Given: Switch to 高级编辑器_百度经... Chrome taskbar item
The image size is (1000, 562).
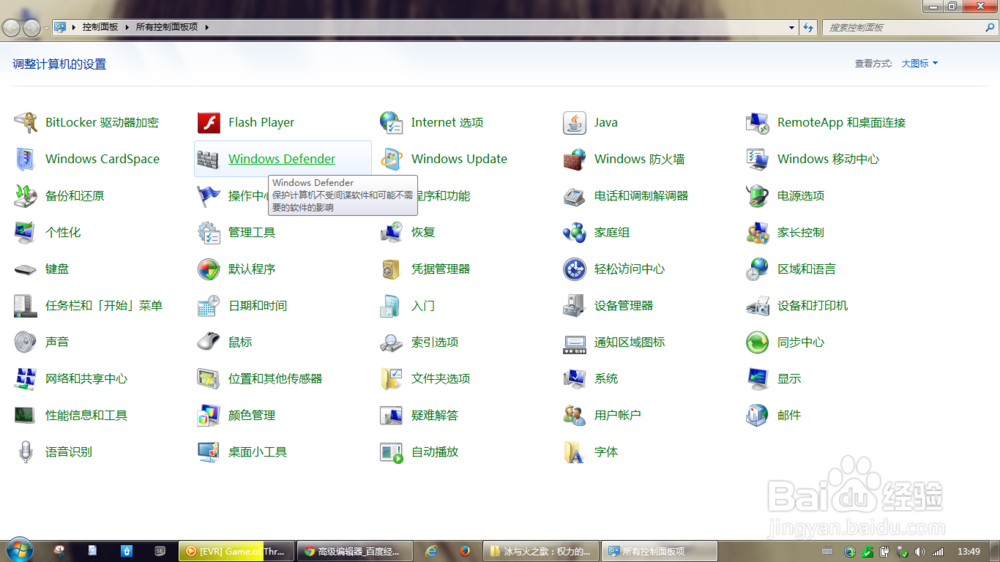Looking at the screenshot, I should coord(355,551).
